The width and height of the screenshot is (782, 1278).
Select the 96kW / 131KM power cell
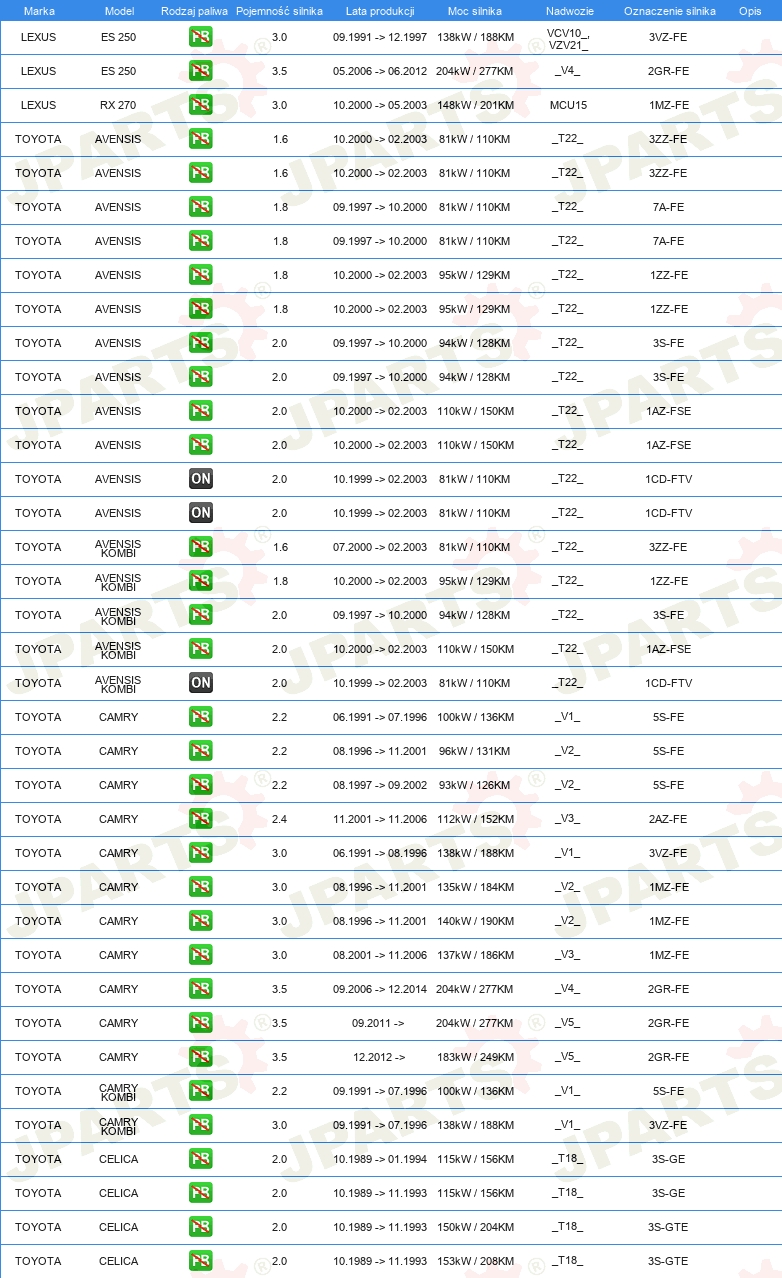click(x=475, y=751)
